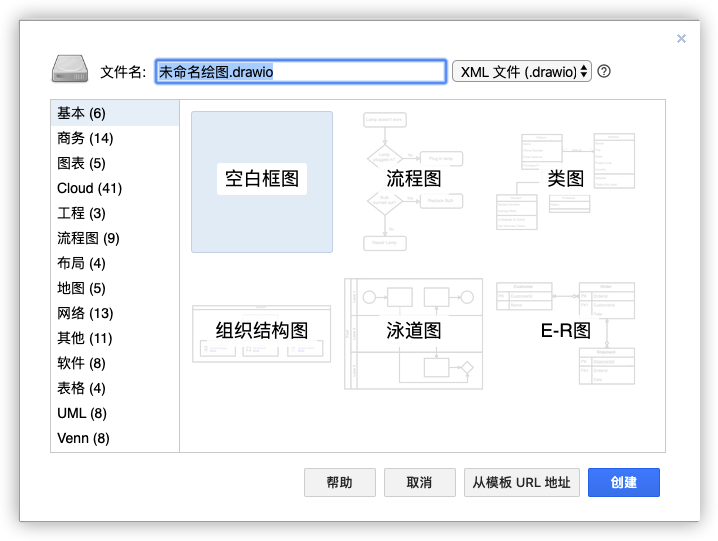Click the 文件名 text input field

(x=300, y=72)
